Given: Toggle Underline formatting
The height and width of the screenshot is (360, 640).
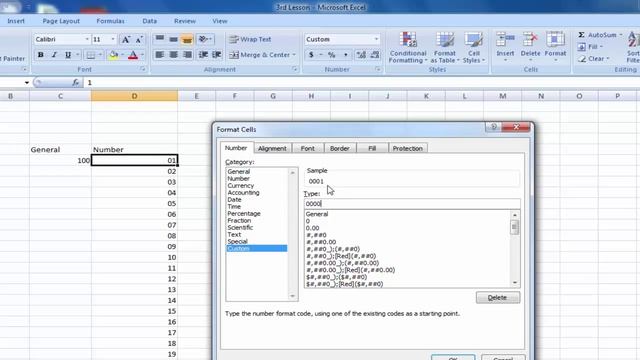Looking at the screenshot, I should (x=68, y=55).
